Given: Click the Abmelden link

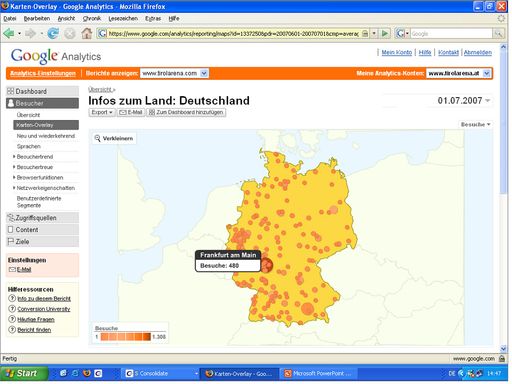Looking at the screenshot, I should point(478,52).
